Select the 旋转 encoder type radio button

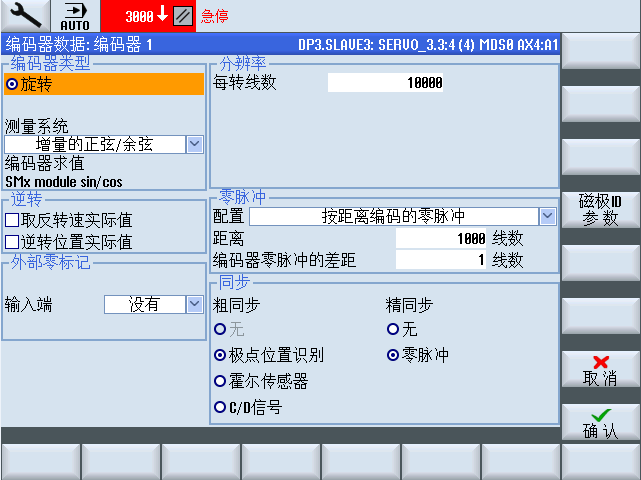click(13, 85)
